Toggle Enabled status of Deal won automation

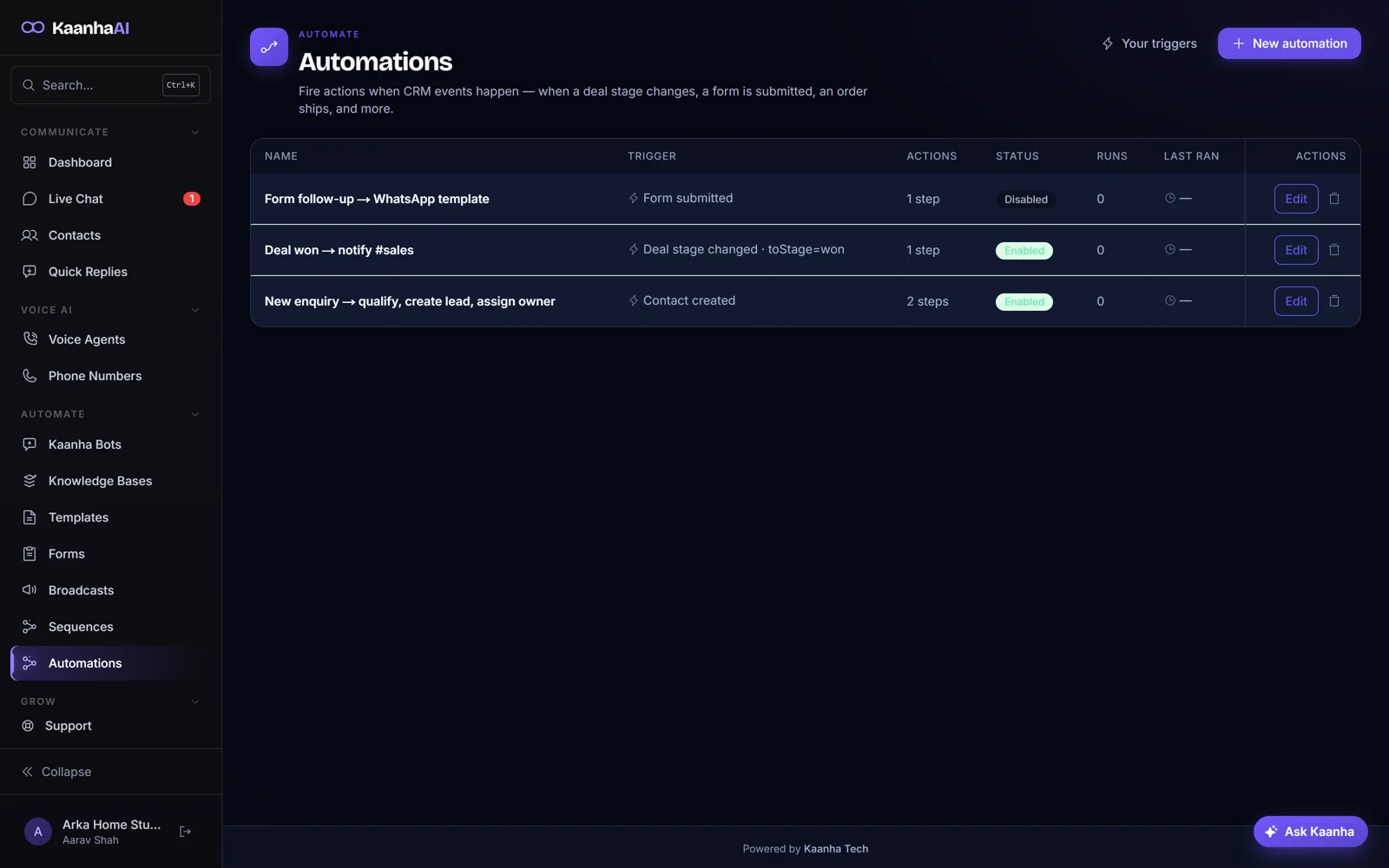[1024, 251]
